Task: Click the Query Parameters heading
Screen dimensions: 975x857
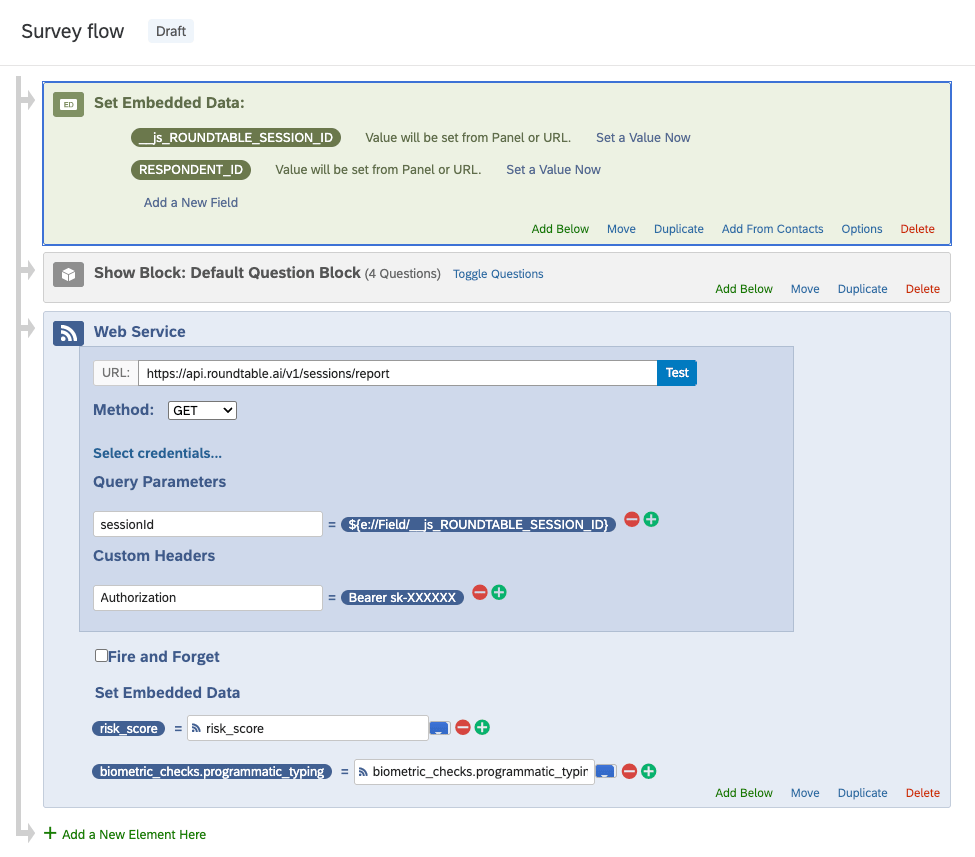Action: point(160,482)
